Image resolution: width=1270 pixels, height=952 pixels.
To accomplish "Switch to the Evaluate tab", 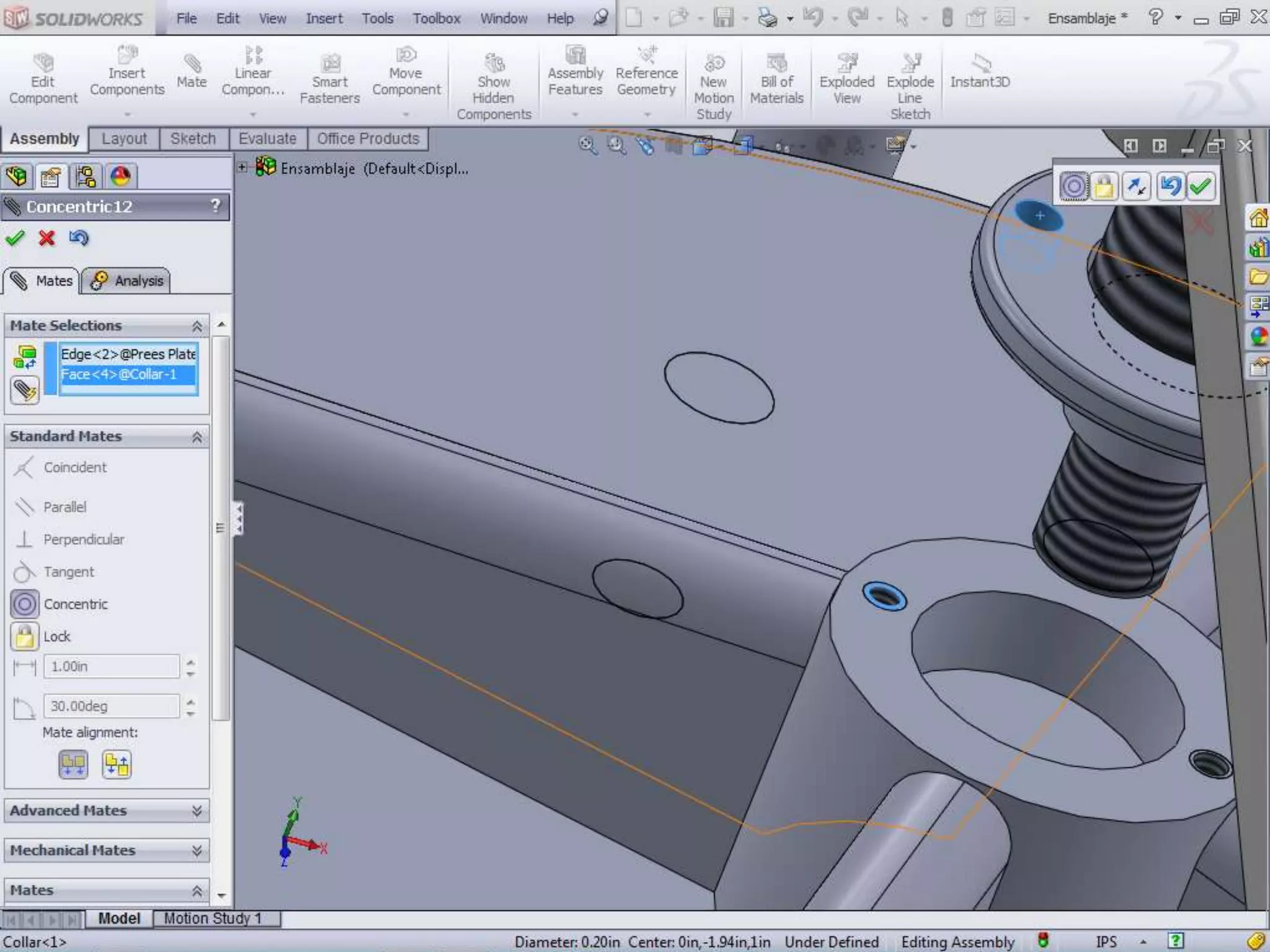I will coord(267,139).
